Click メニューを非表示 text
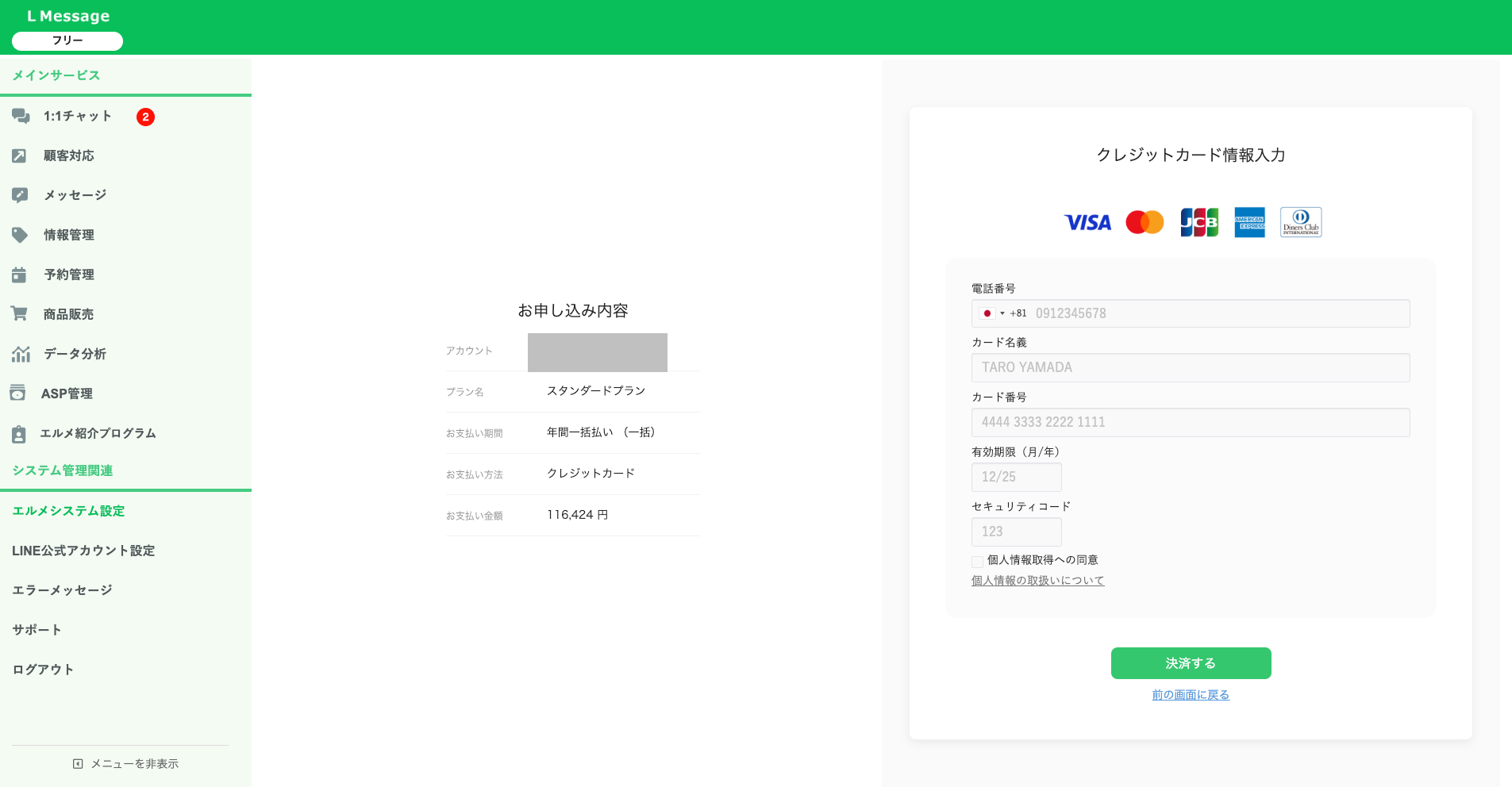 [x=135, y=764]
